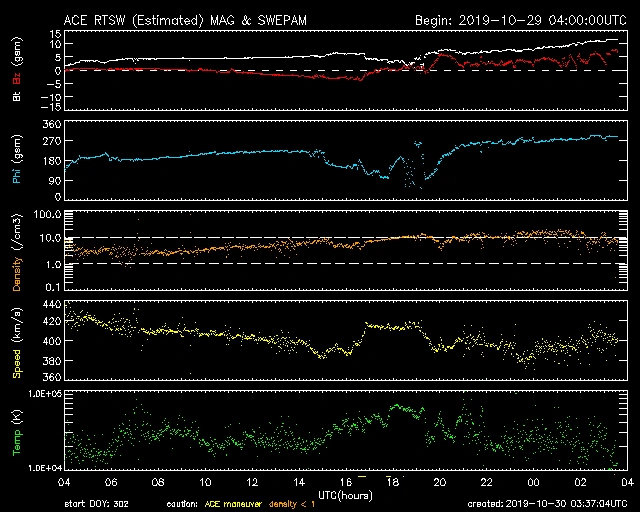Click the 18 hour tick on time axis

coord(394,482)
